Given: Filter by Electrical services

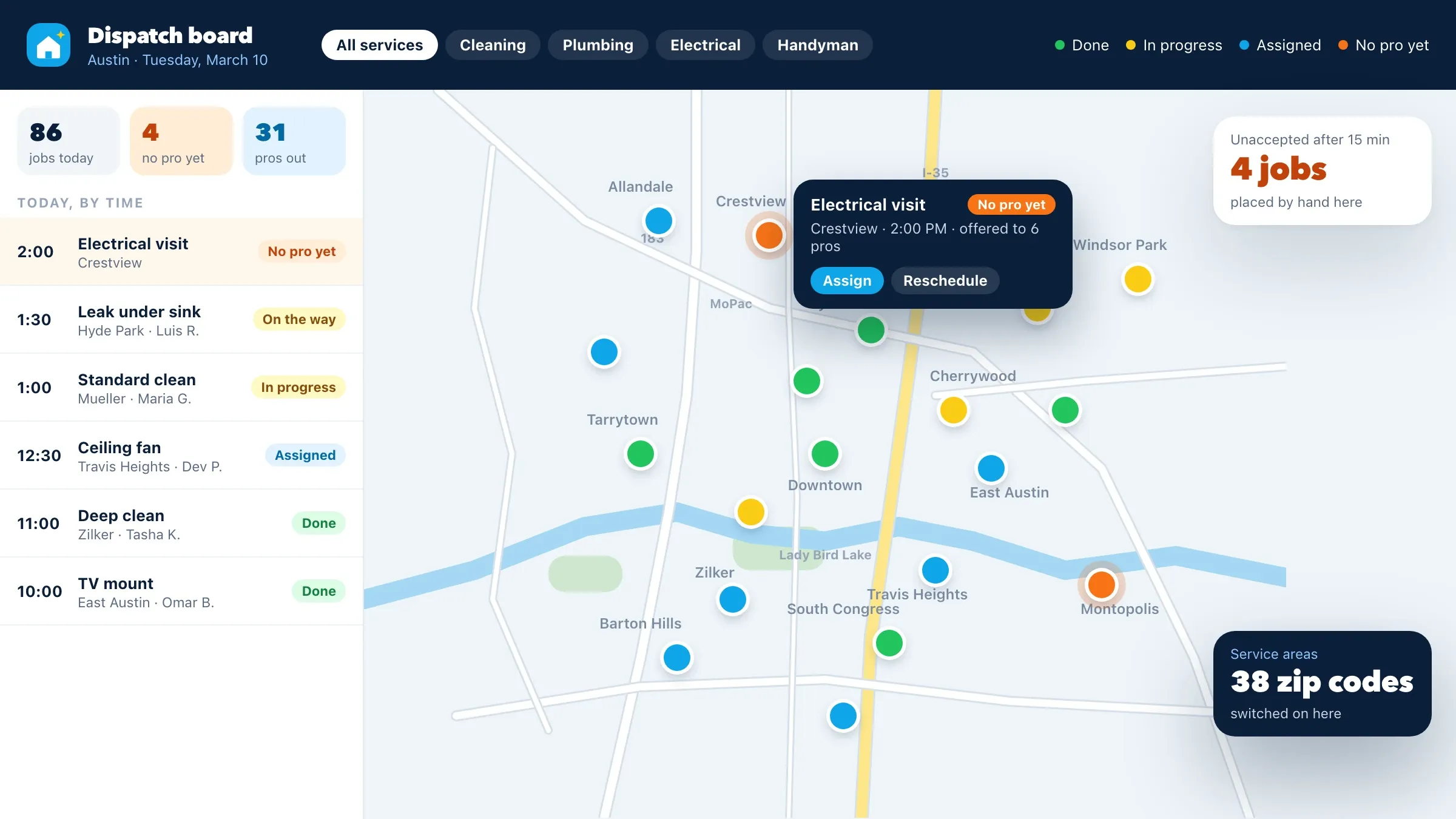Looking at the screenshot, I should 705,45.
